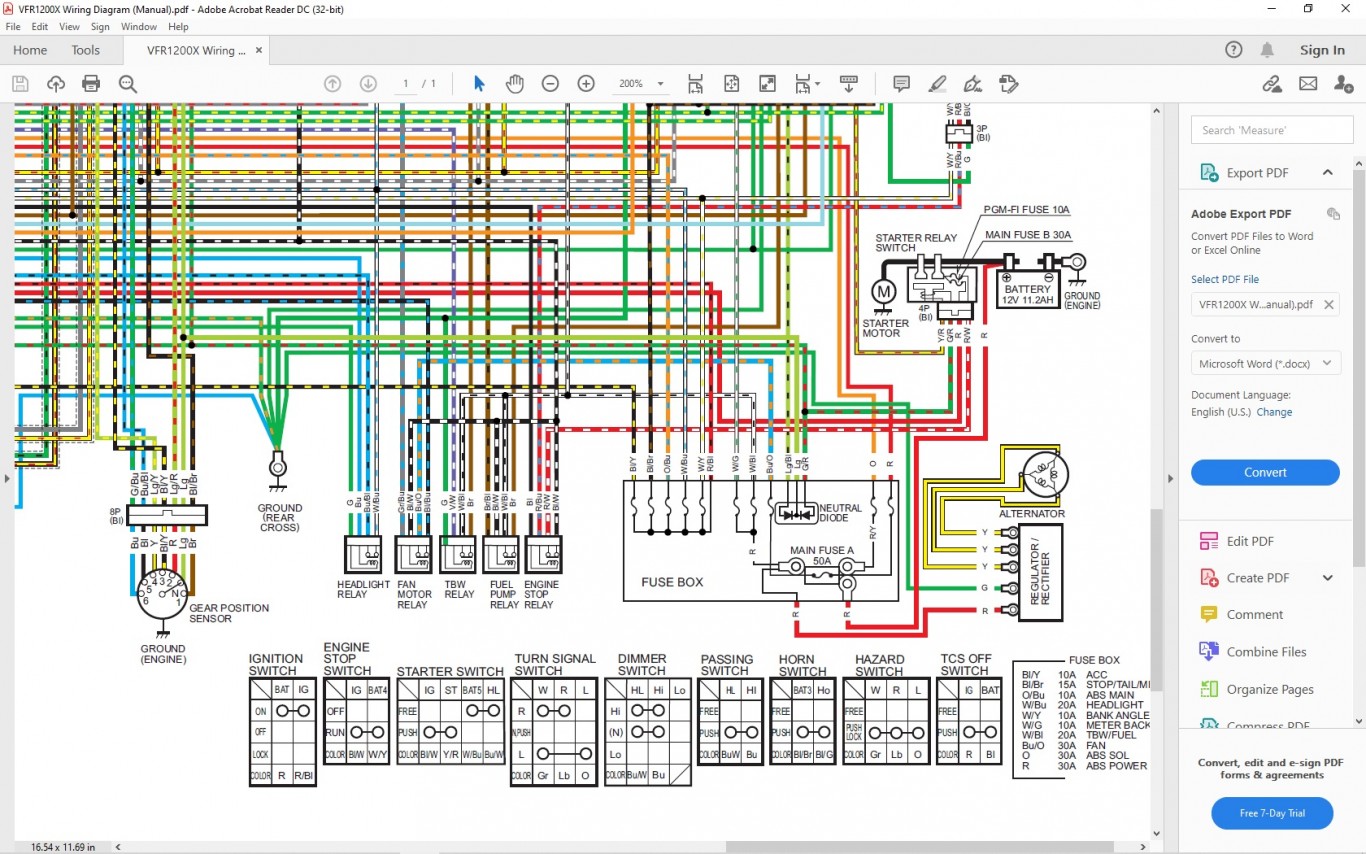Click the fit width scrolling icon
Screen dimensions: 1366x854
click(x=695, y=84)
